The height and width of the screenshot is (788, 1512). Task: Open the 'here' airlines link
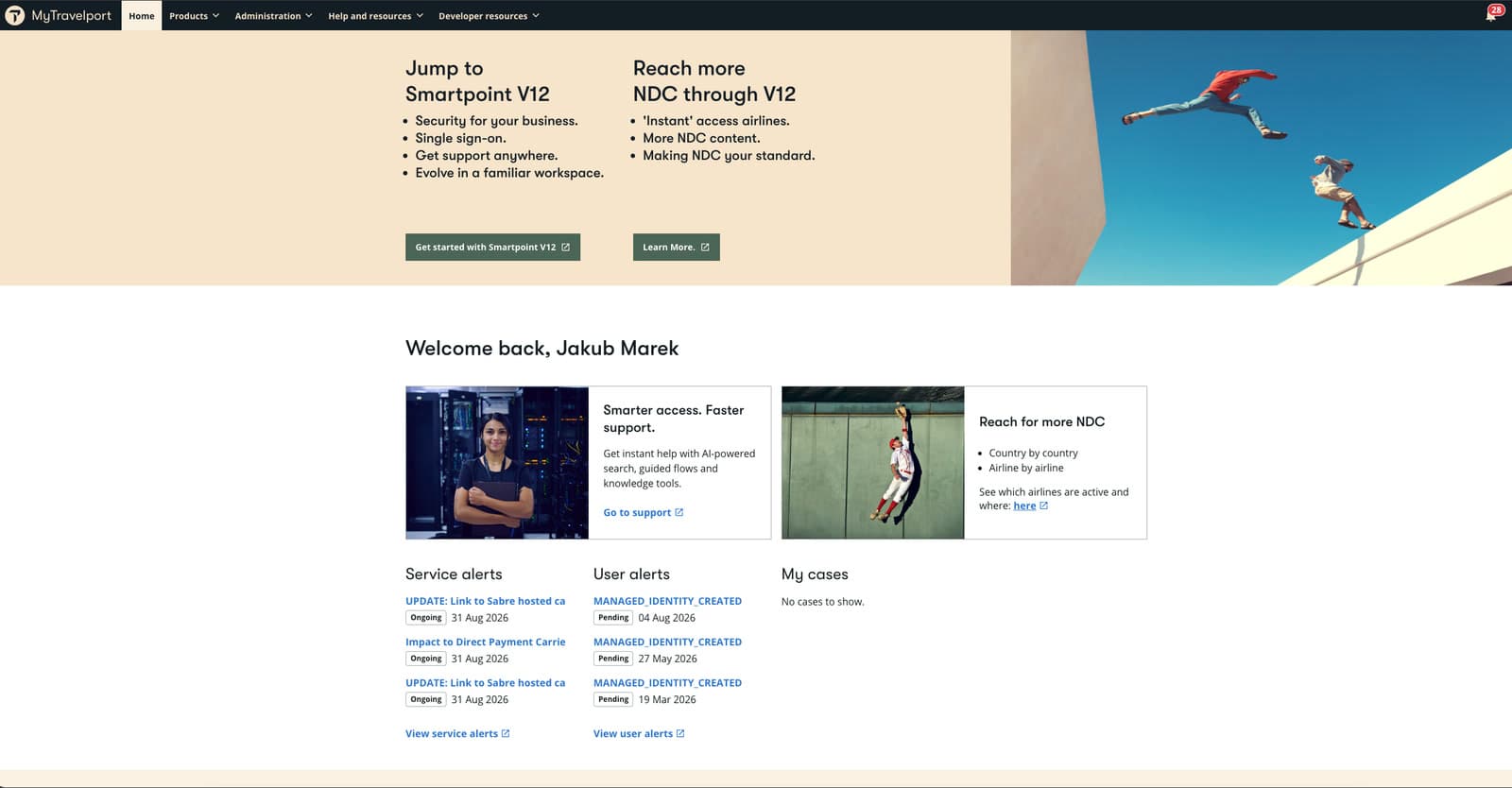click(1024, 506)
